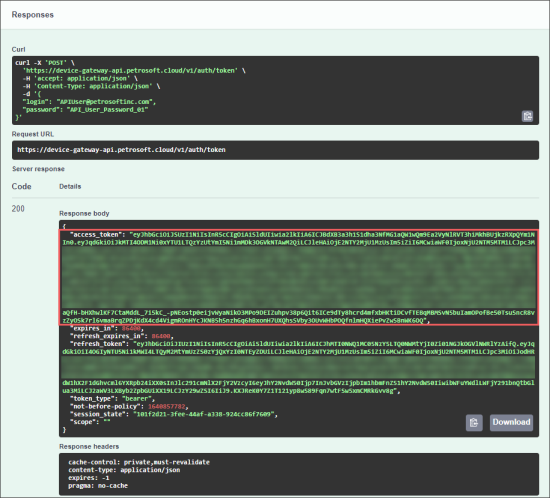The width and height of the screenshot is (550, 498).
Task: Click the 'Server response' label
Action: pos(38,169)
